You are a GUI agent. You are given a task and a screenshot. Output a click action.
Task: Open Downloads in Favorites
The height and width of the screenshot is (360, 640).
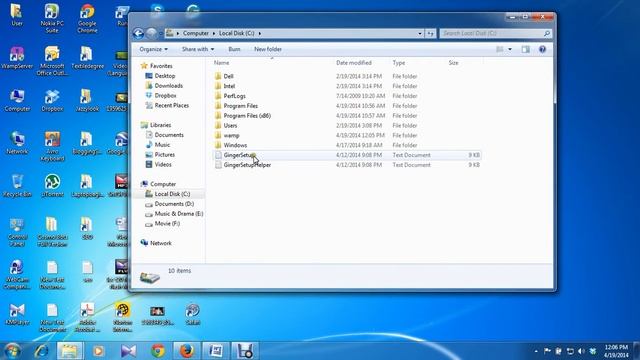tap(169, 86)
